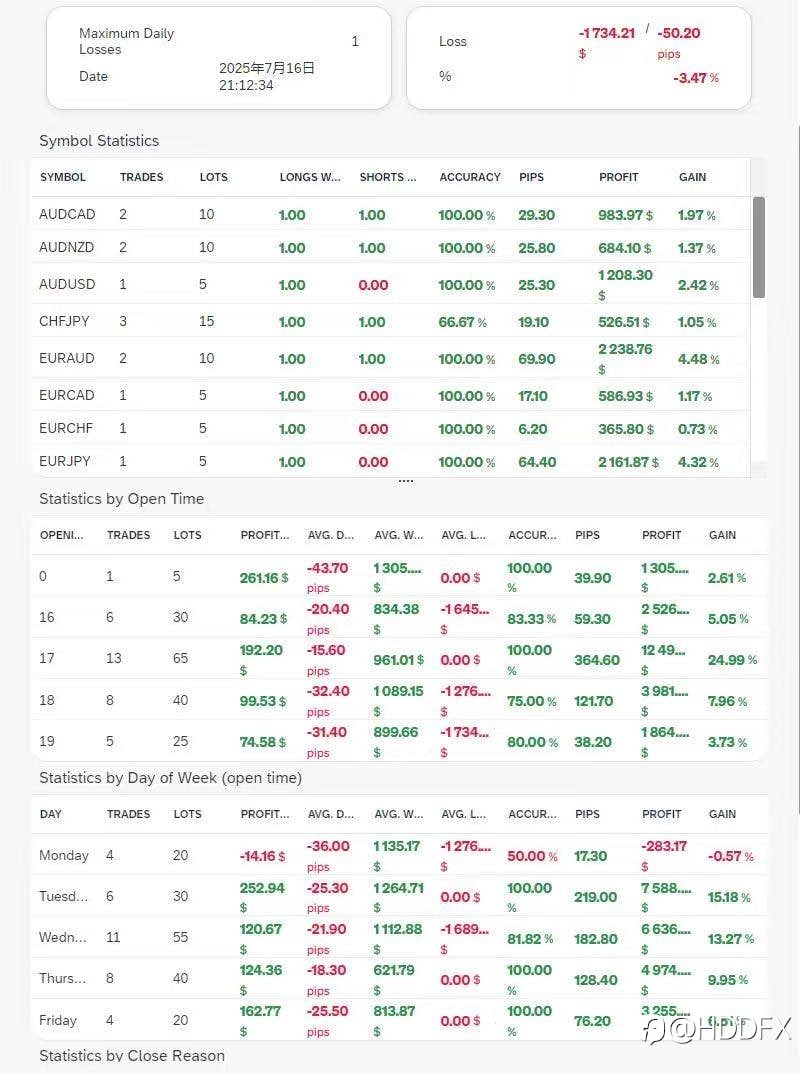This screenshot has height=1074, width=800.
Task: Select the CHFJPY row in Symbol Statistics
Action: point(391,321)
